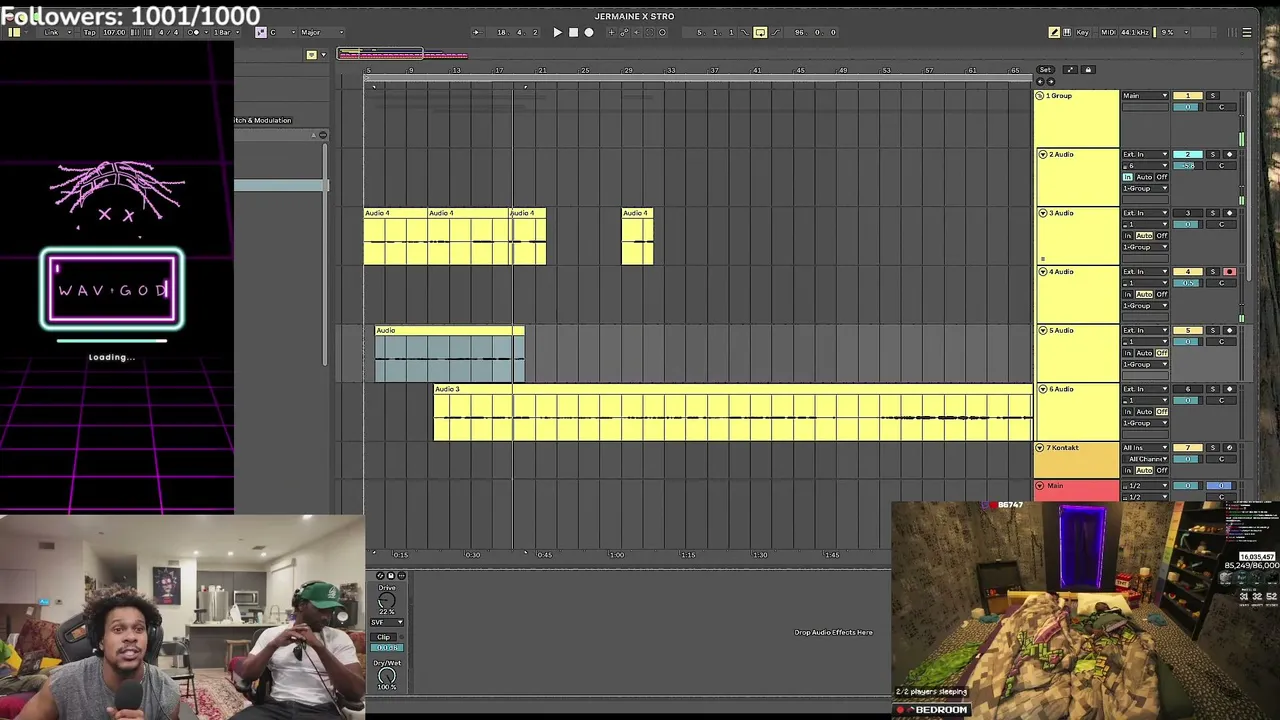Click the Tap tempo button
The width and height of the screenshot is (1280, 720).
89,32
